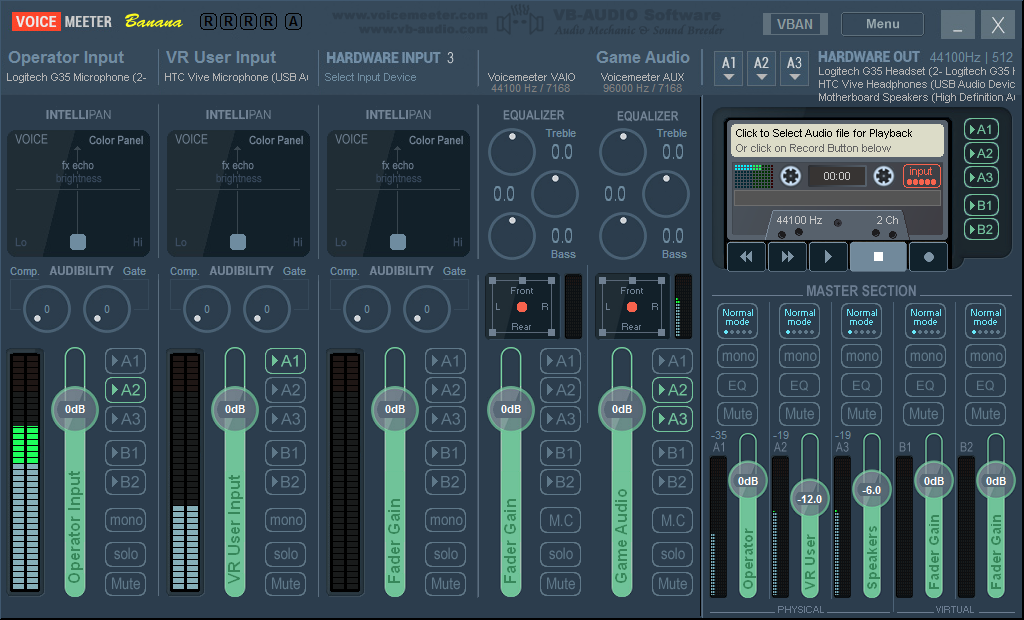Switch Hardware Input 3 to Color Panel
Image resolution: width=1024 pixels, height=620 pixels.
point(436,140)
